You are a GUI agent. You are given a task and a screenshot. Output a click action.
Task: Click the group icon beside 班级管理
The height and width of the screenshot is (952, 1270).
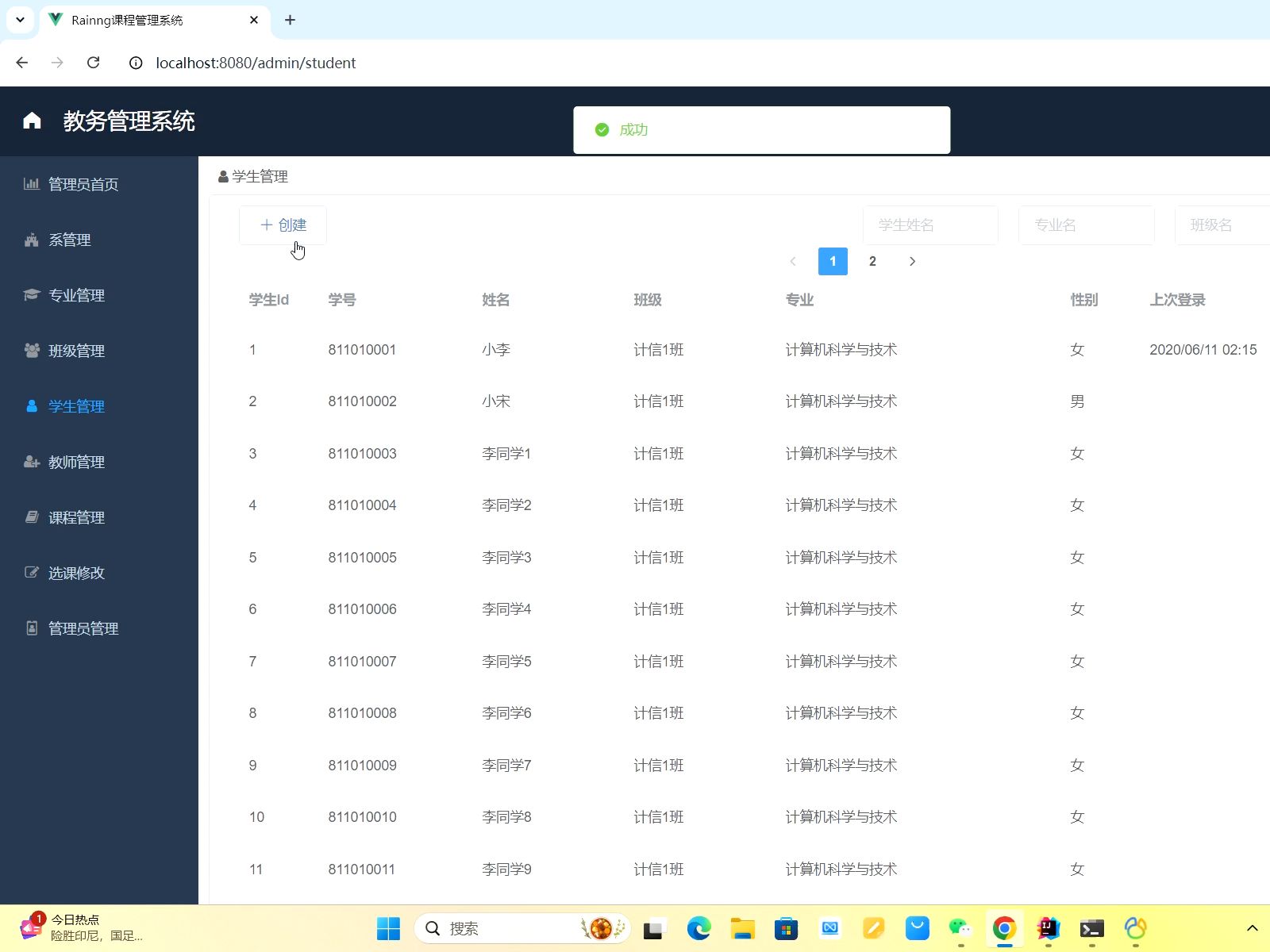[32, 351]
